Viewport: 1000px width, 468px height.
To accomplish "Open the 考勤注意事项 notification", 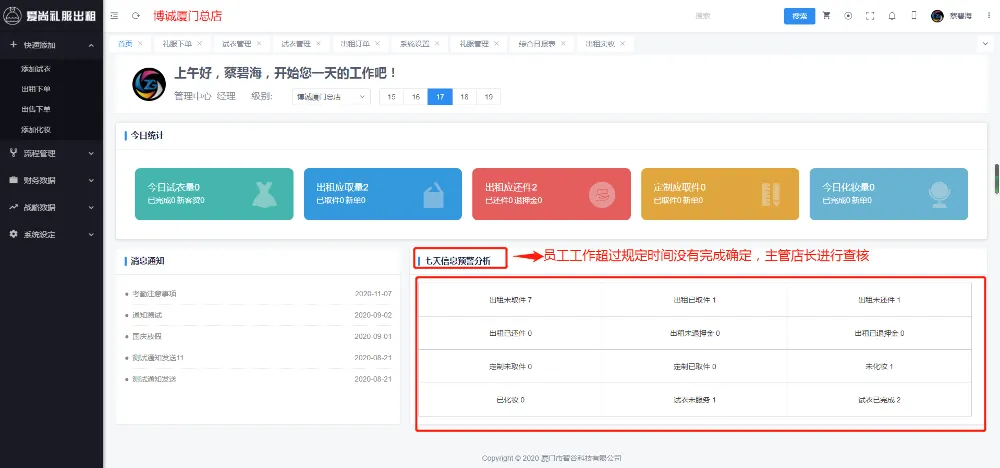I will (154, 294).
